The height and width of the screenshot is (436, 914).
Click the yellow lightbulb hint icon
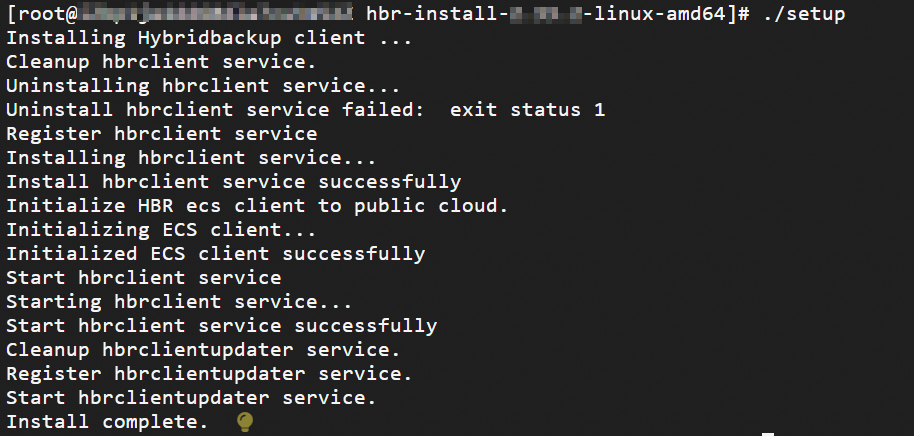(x=244, y=422)
